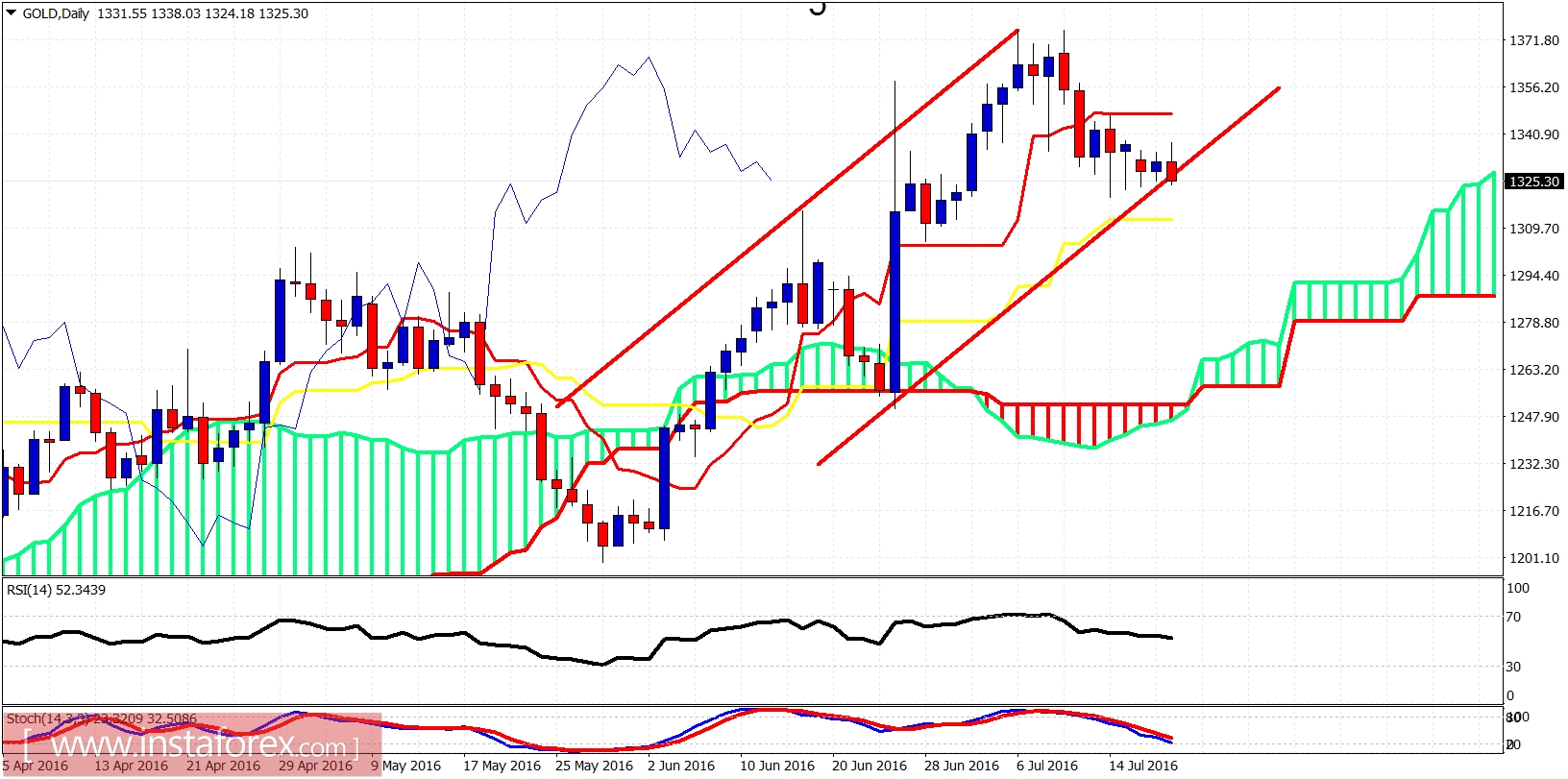Viewport: 1568px width, 779px height.
Task: Select the 1278.80 price axis label
Action: click(1534, 323)
